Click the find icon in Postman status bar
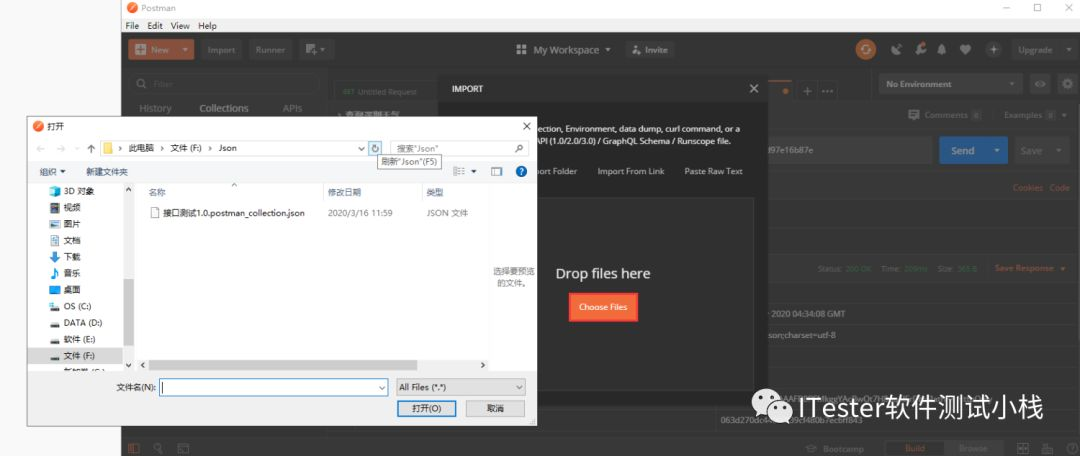The width and height of the screenshot is (1080, 456). click(158, 448)
